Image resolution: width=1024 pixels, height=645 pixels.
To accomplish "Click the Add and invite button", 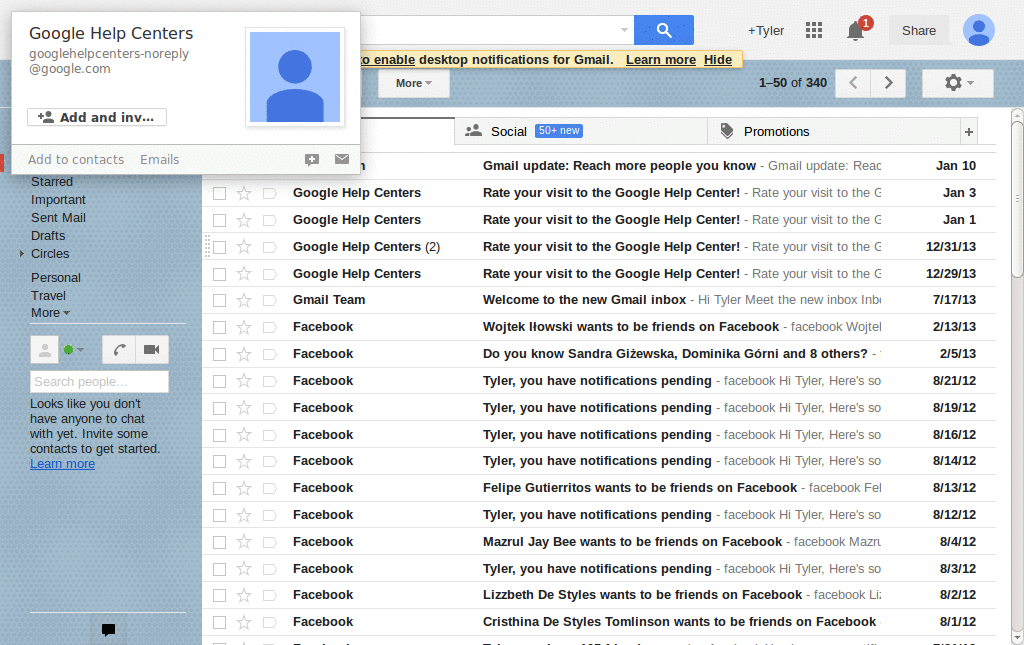I will coord(97,117).
